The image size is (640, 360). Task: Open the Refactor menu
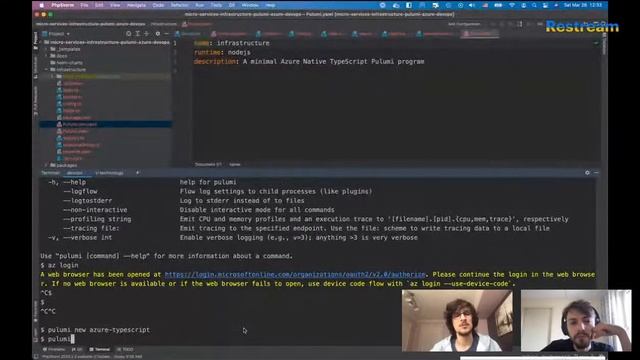(180, 5)
